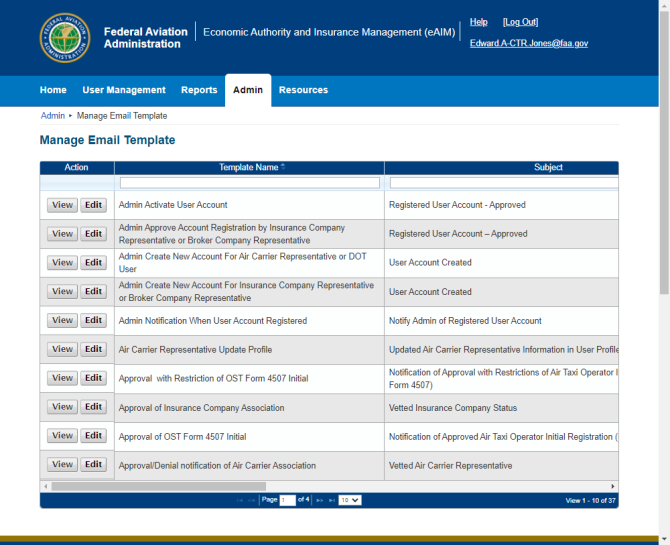Open the Home menu
The width and height of the screenshot is (670, 545).
(53, 90)
